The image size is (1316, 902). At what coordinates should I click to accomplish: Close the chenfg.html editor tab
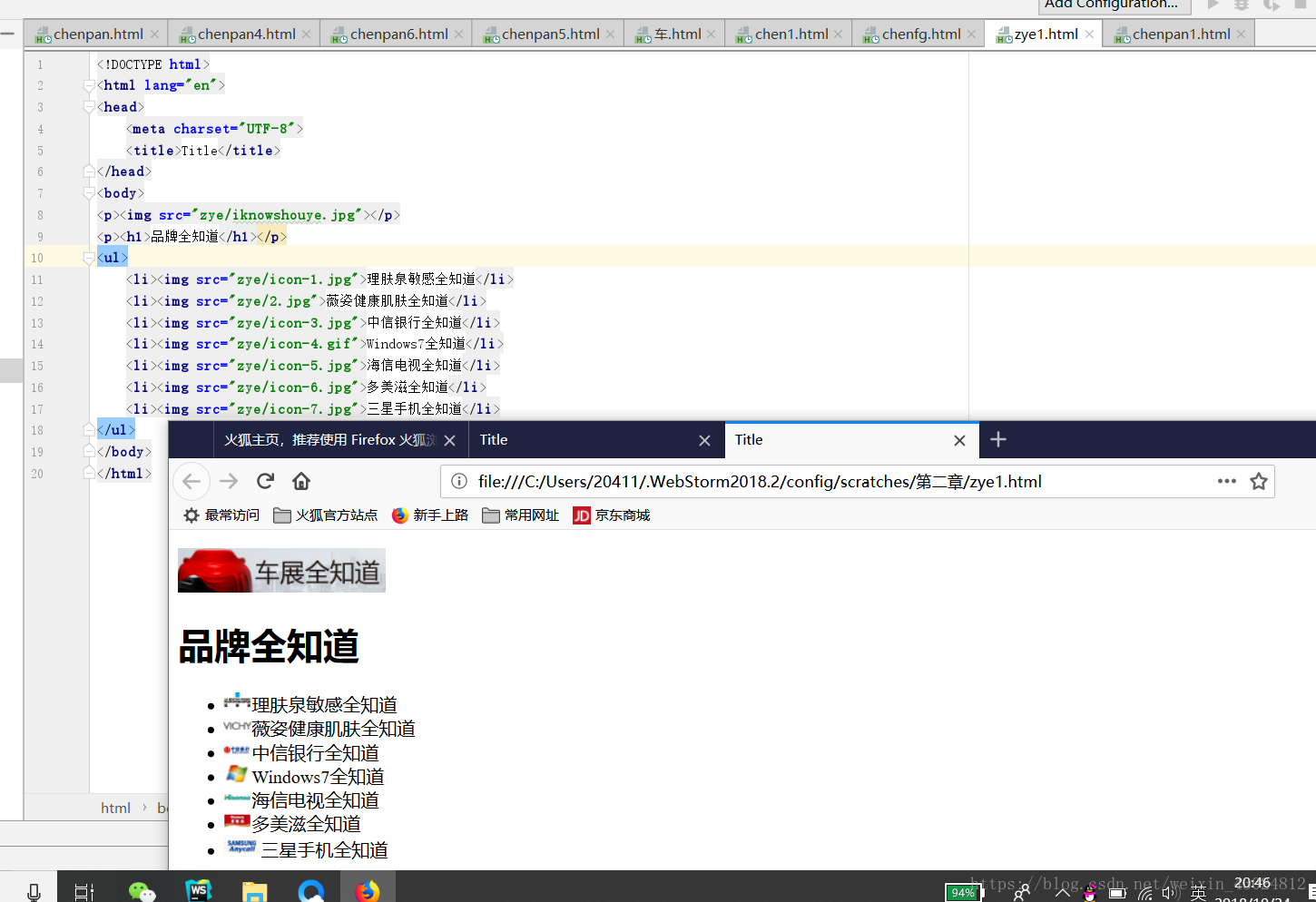pyautogui.click(x=972, y=34)
